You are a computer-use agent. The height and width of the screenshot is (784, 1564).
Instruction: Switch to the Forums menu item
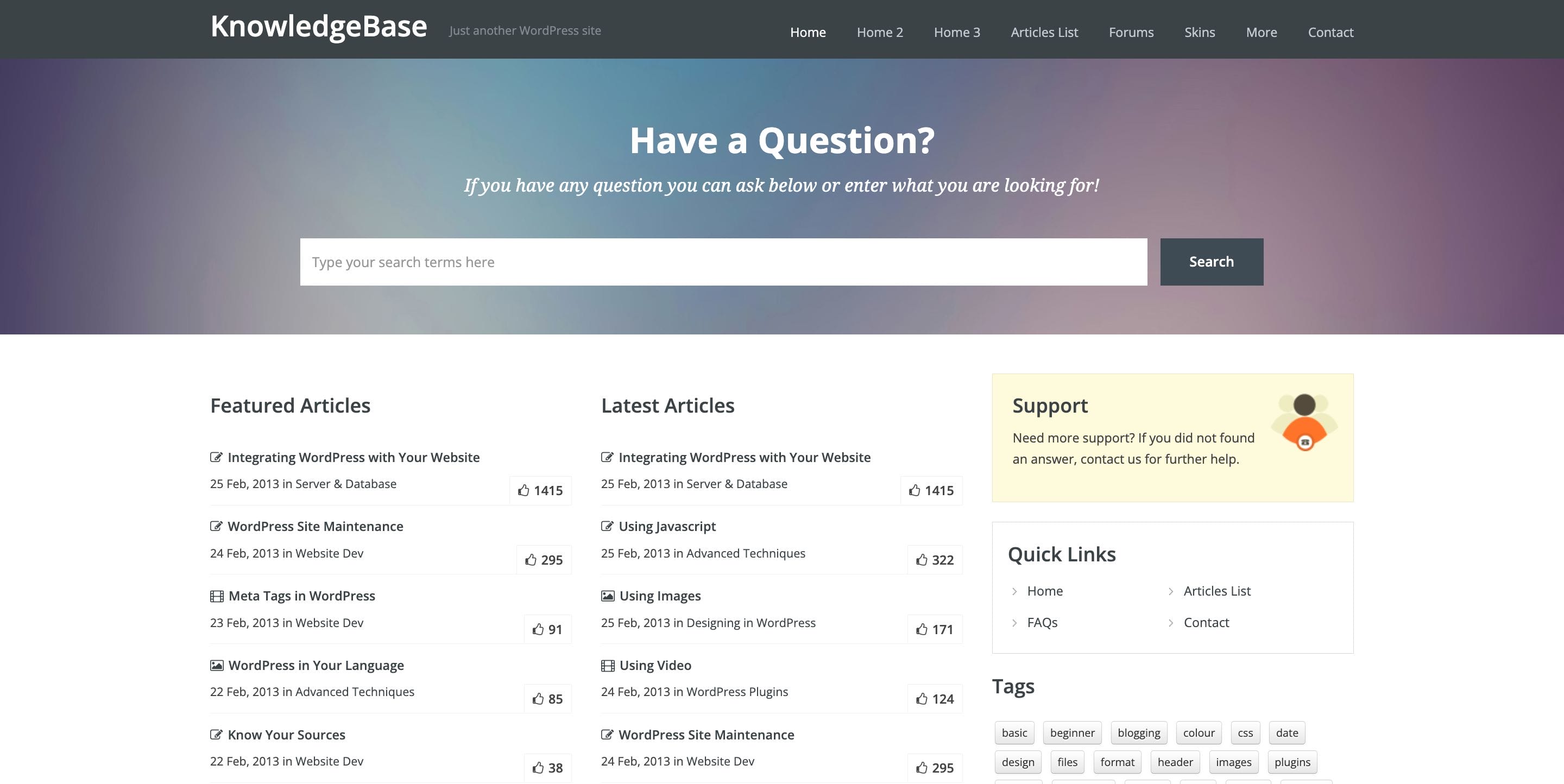pyautogui.click(x=1131, y=32)
